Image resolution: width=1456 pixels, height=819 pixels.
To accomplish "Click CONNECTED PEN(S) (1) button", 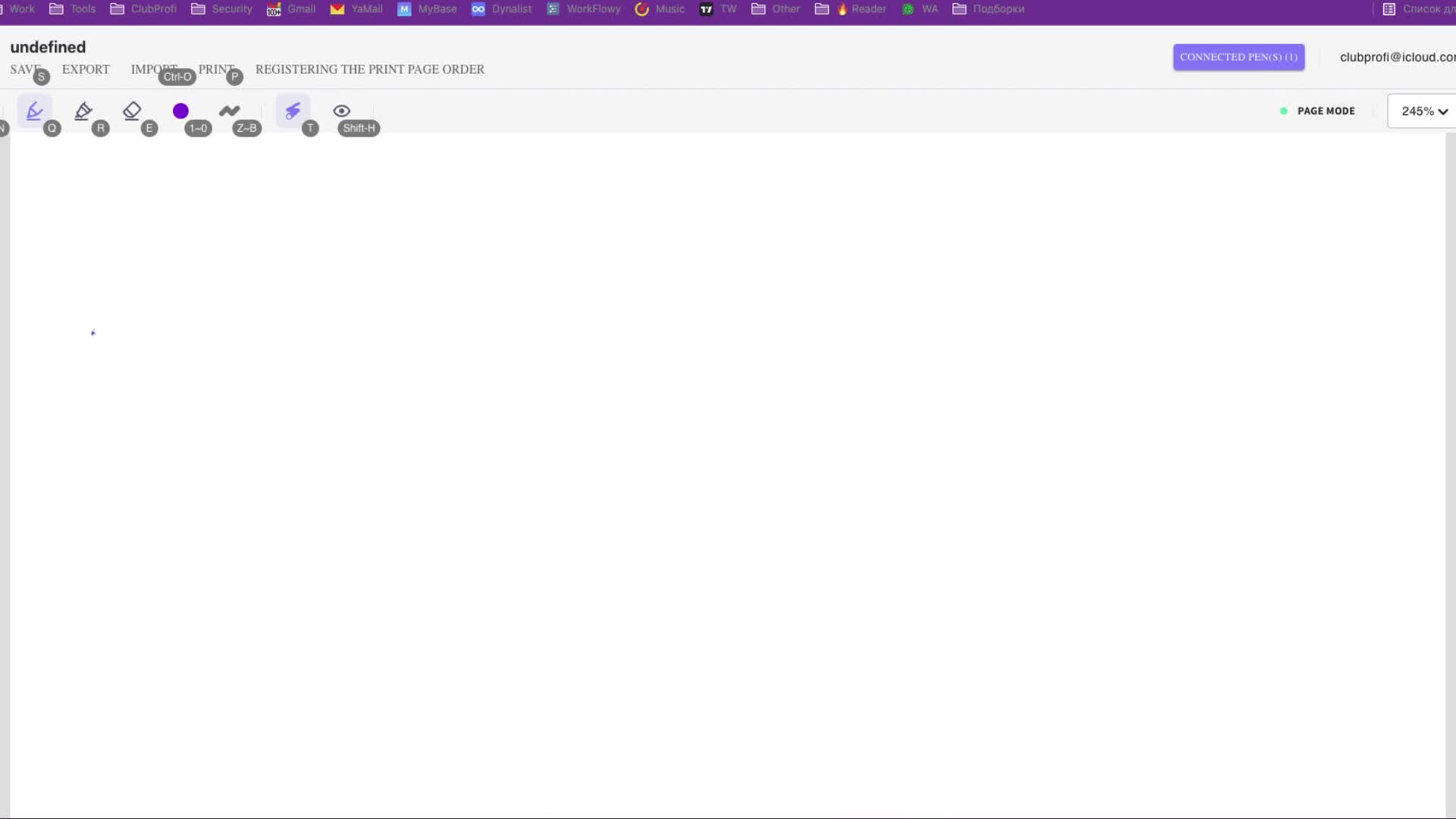I will pyautogui.click(x=1238, y=57).
